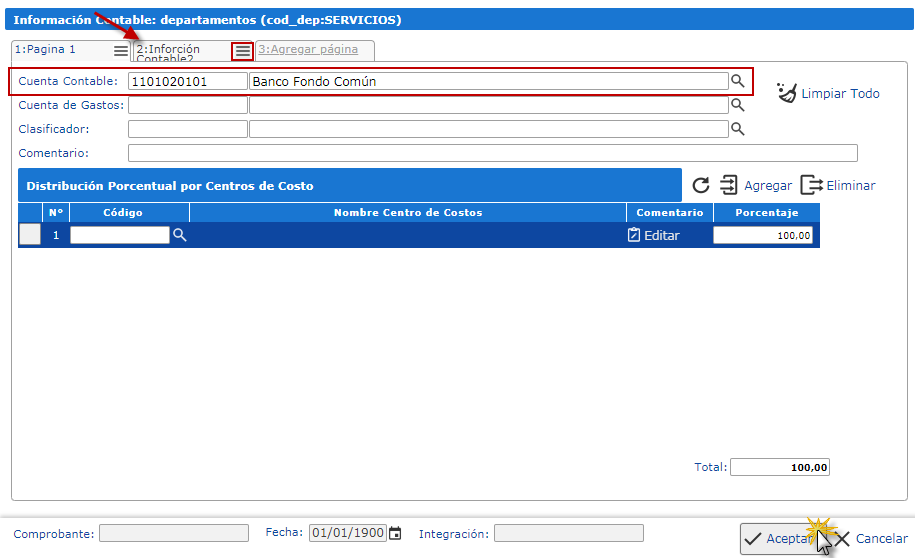Image resolution: width=915 pixels, height=558 pixels.
Task: Click the Cuenta Contable code field
Action: coord(187,81)
